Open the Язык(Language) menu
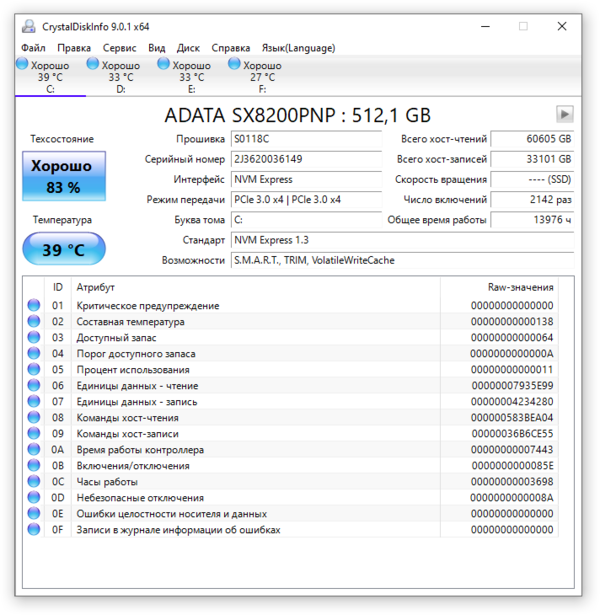The image size is (600, 615). click(x=298, y=47)
